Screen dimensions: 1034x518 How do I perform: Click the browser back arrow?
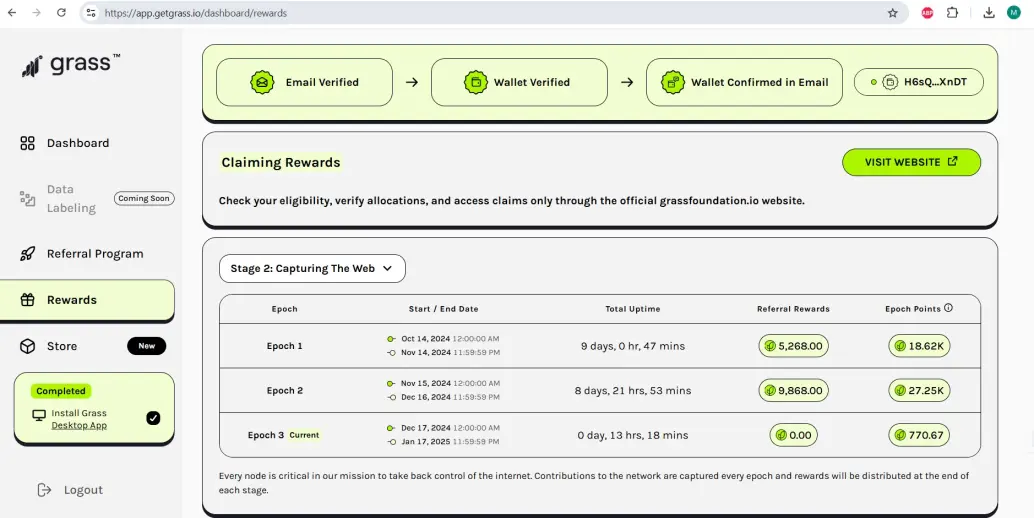pyautogui.click(x=12, y=13)
